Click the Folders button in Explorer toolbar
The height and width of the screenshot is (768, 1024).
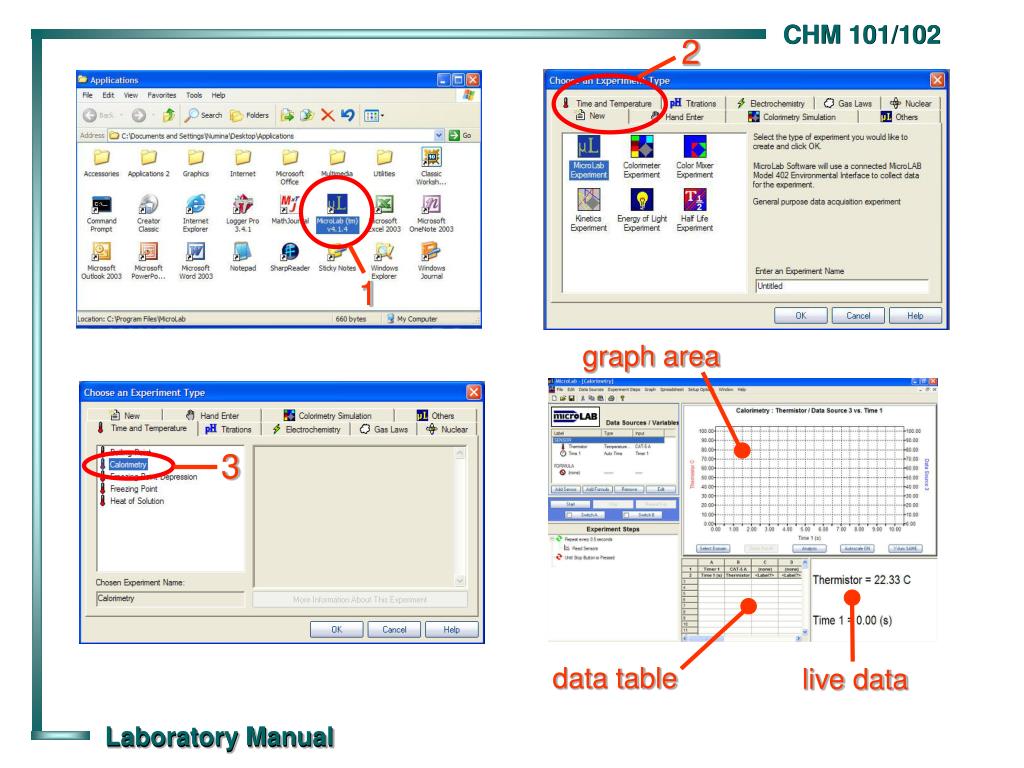click(x=249, y=116)
